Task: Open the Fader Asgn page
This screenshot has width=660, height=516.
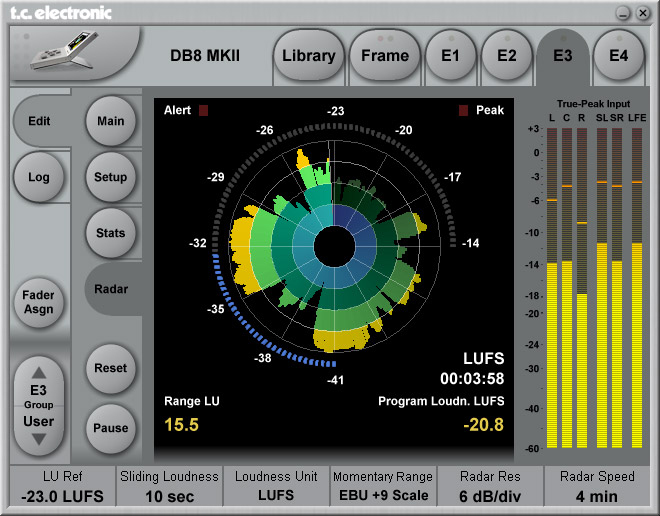Action: pos(39,303)
